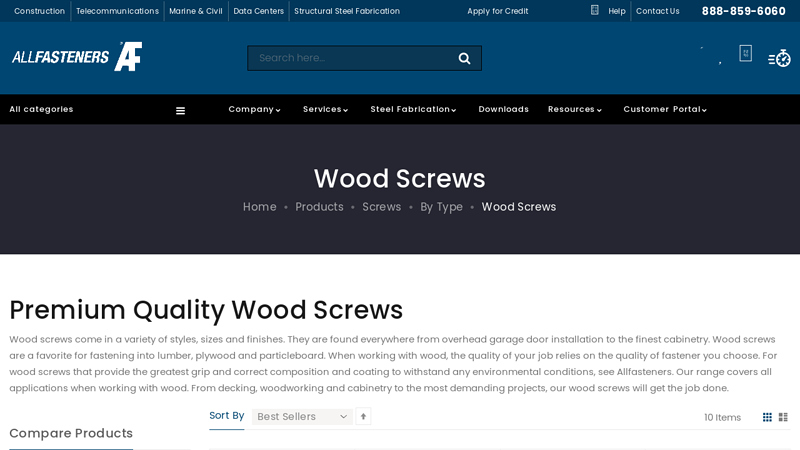800x450 pixels.
Task: Open All categories
Action: point(41,109)
